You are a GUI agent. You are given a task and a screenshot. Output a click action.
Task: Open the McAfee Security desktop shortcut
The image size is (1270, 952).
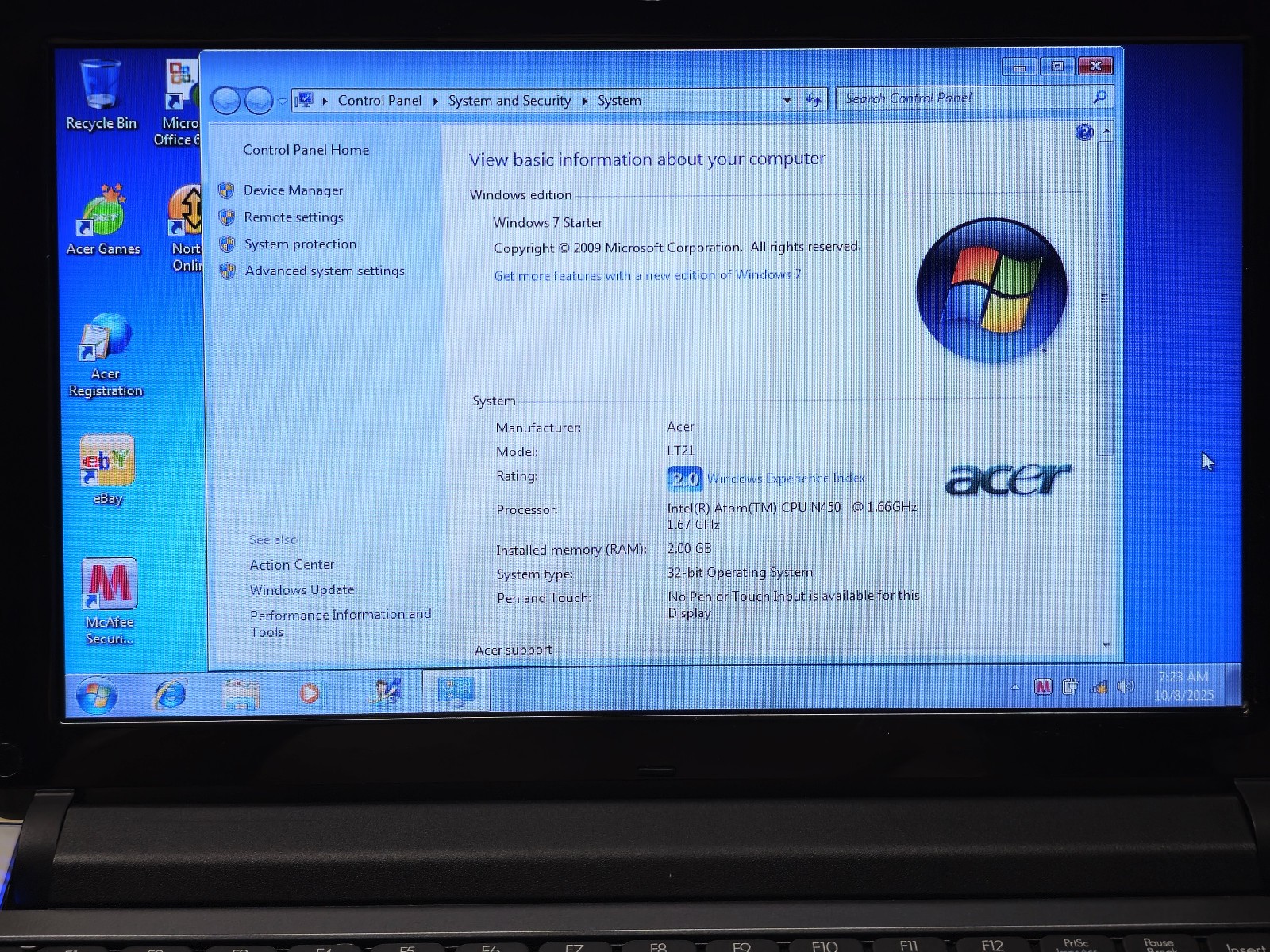click(110, 601)
